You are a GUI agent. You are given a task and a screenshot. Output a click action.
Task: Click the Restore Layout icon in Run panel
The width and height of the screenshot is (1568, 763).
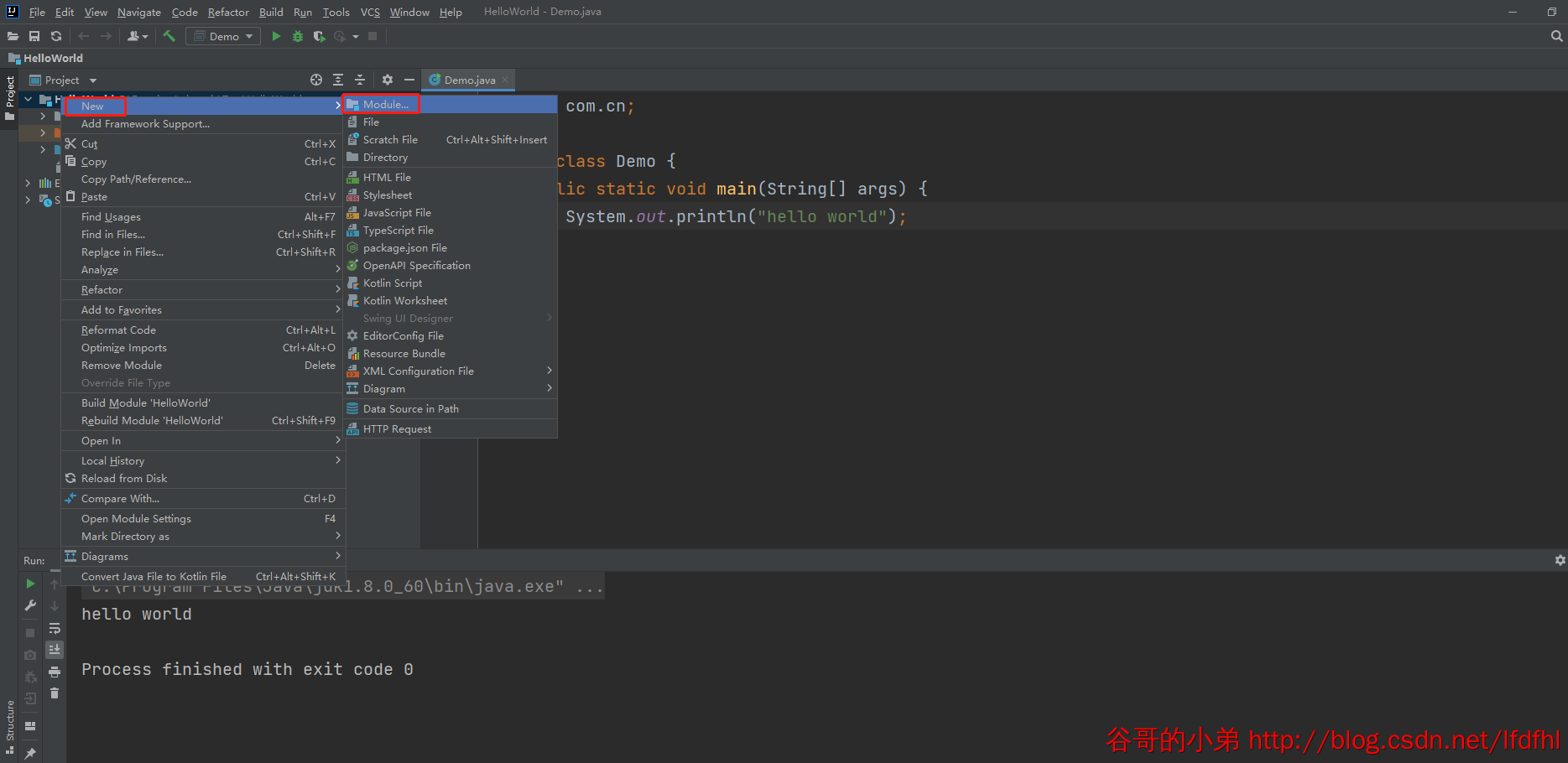click(x=30, y=726)
